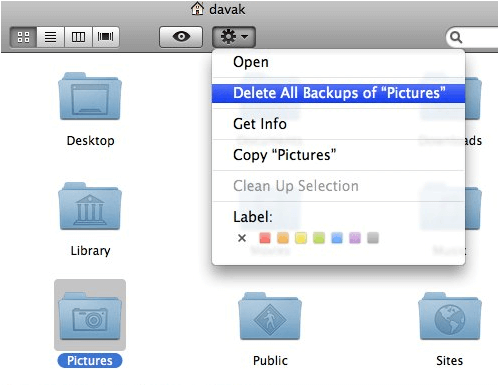This screenshot has height=385, width=498.
Task: Select the Pictures folder icon
Action: (x=90, y=316)
